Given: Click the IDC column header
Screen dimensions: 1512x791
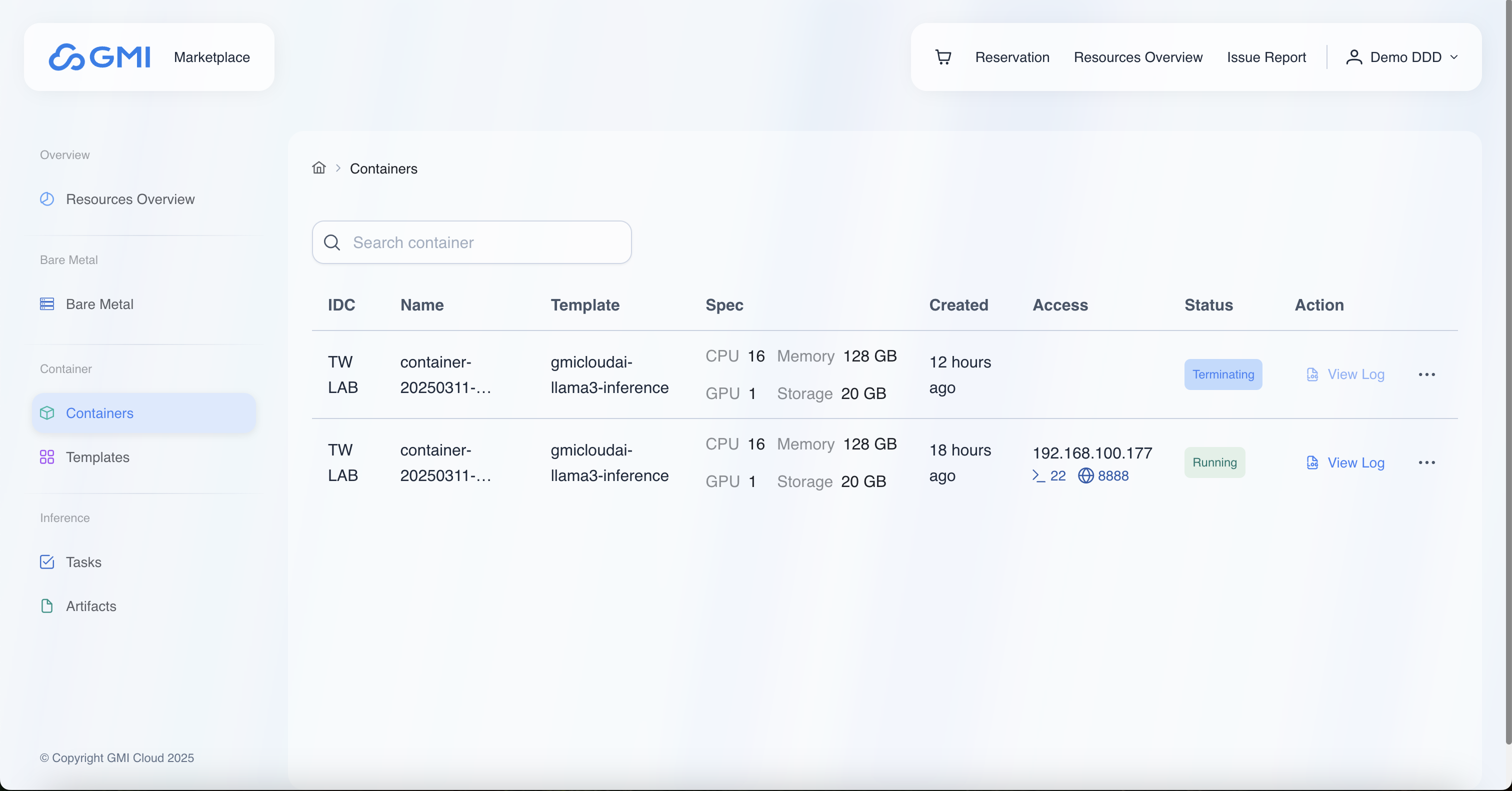Looking at the screenshot, I should click(x=341, y=305).
